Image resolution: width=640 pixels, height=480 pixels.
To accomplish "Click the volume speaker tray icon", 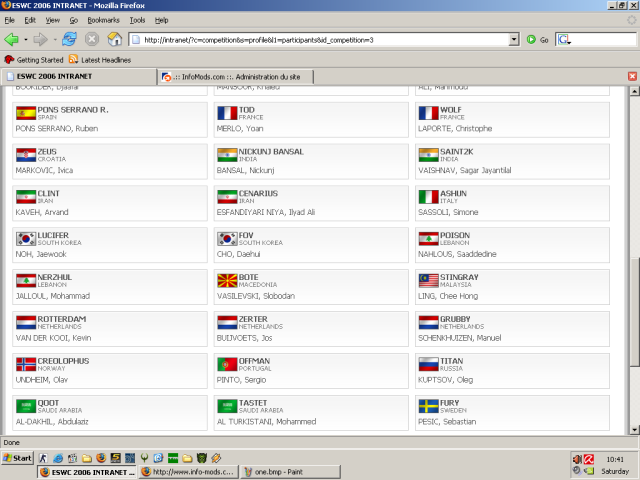I will [577, 459].
